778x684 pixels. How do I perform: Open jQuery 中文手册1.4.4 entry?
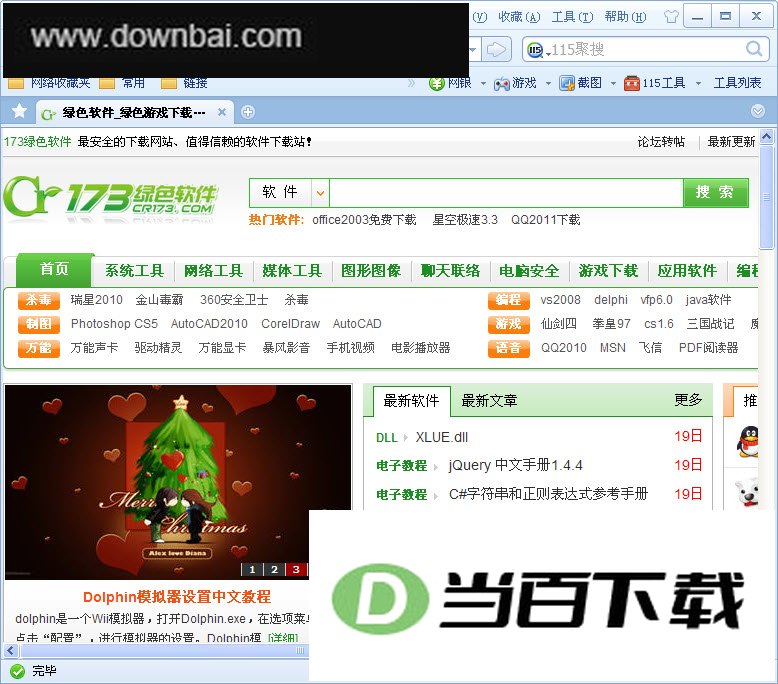point(516,465)
